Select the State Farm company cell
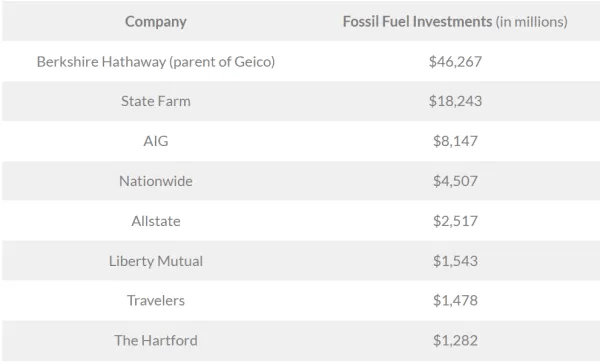The image size is (600, 363). pyautogui.click(x=156, y=101)
